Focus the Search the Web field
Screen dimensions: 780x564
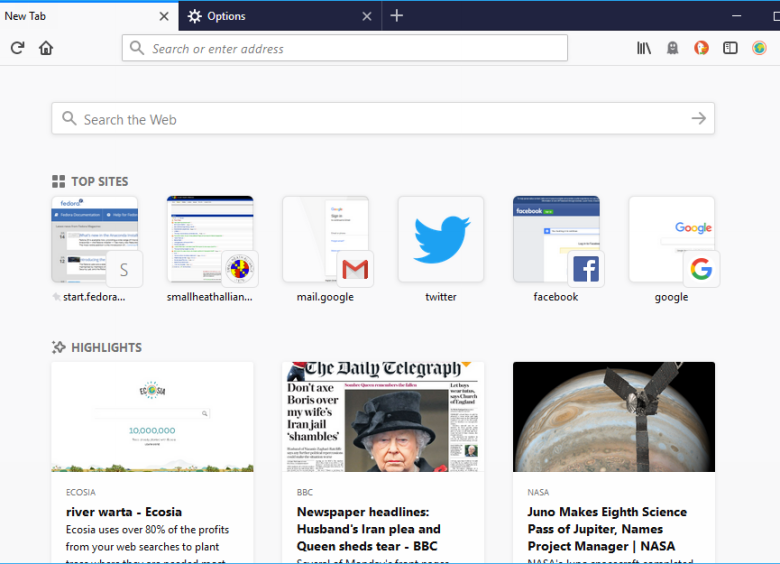380,119
